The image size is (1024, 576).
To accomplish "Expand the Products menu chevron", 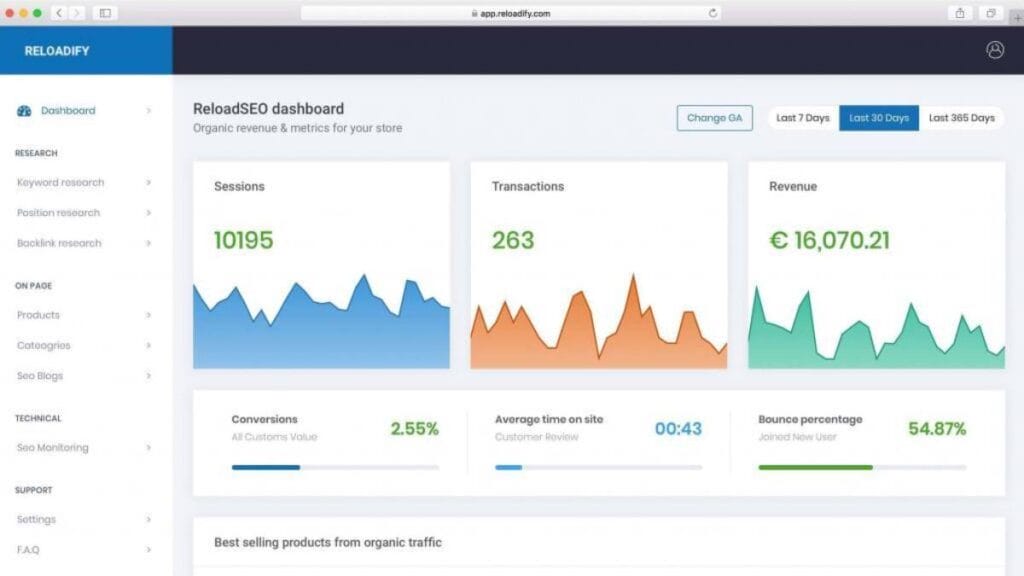I will coord(148,315).
